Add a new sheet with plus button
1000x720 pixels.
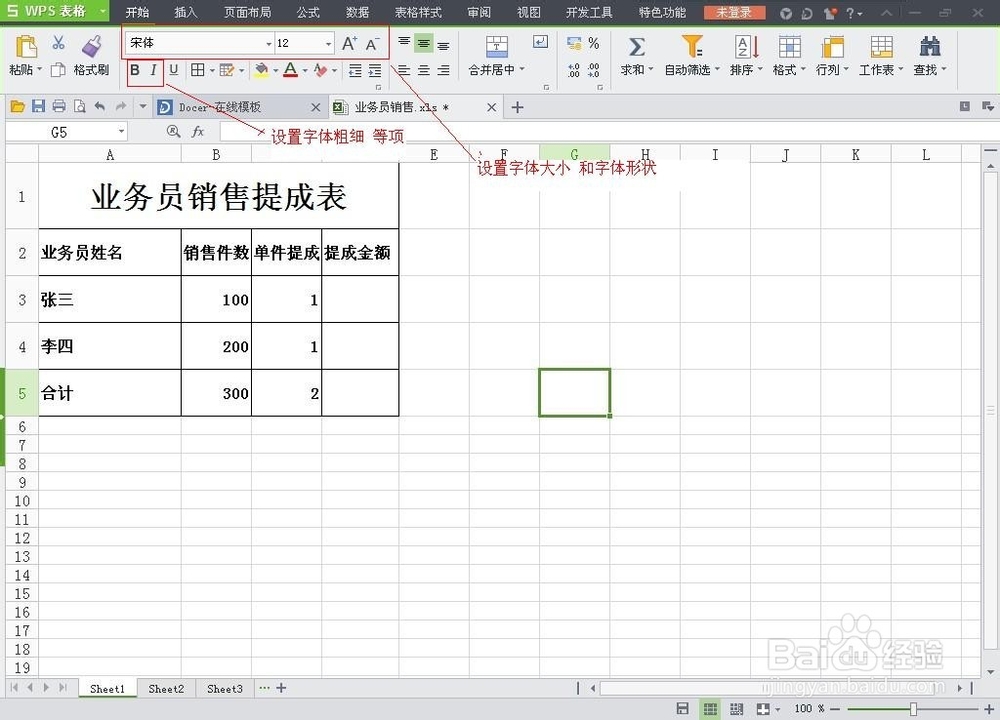click(x=281, y=688)
